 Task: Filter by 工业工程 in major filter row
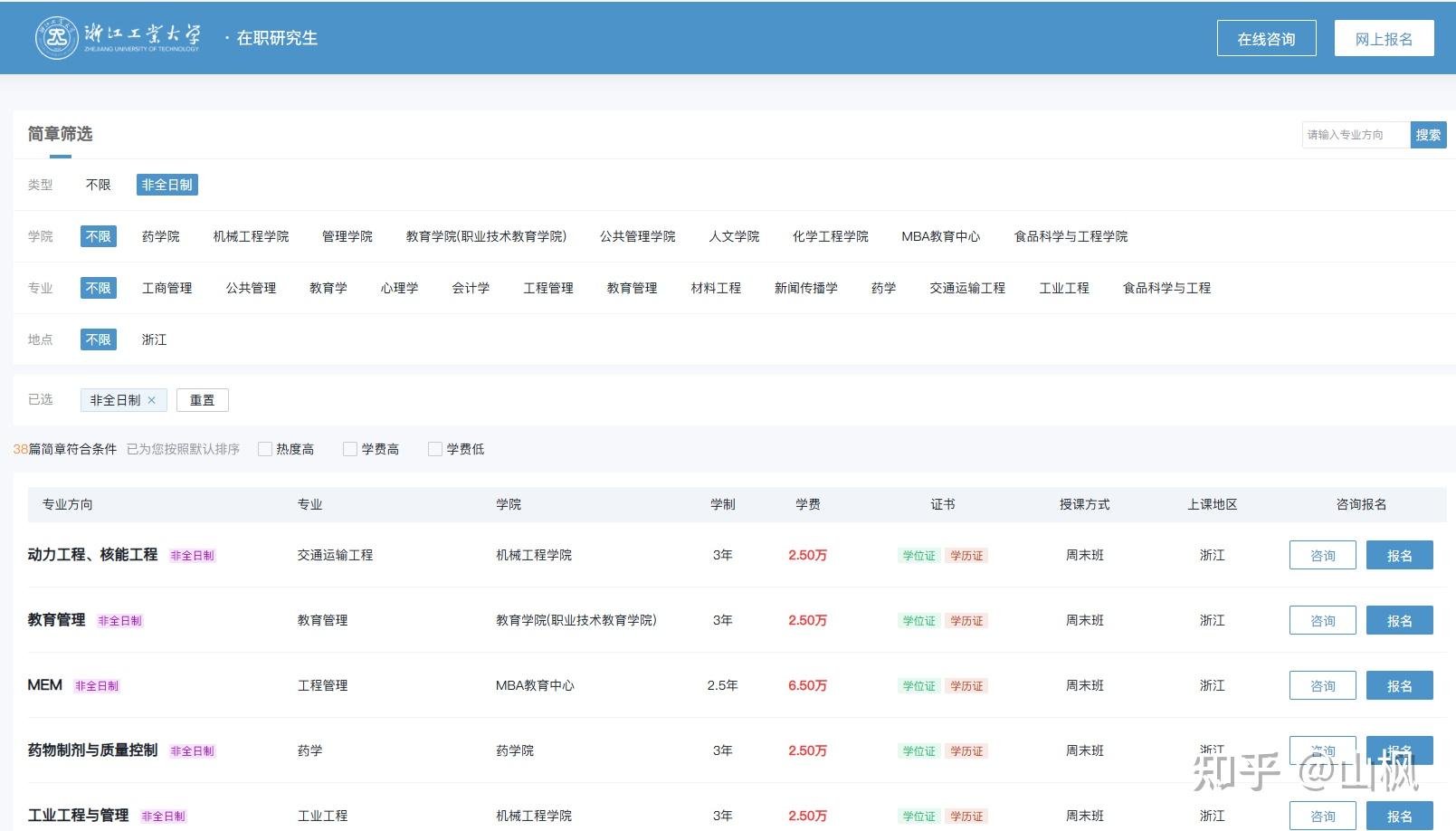(1064, 288)
